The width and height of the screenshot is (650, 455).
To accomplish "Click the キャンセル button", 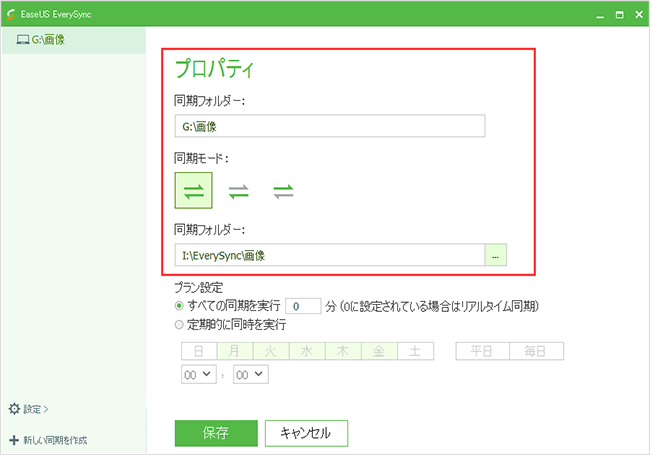I will [x=306, y=433].
